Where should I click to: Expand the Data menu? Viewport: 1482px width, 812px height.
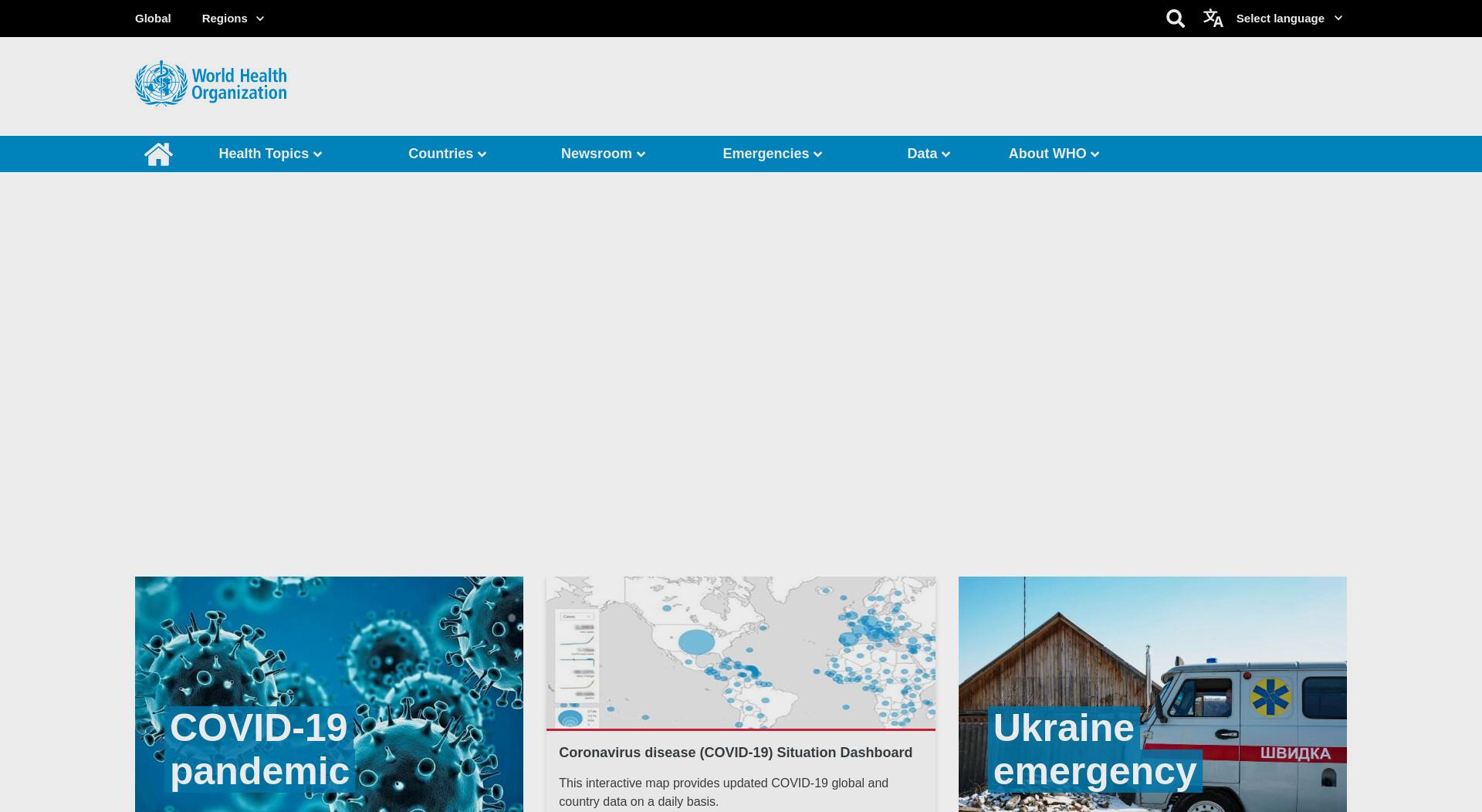(929, 154)
